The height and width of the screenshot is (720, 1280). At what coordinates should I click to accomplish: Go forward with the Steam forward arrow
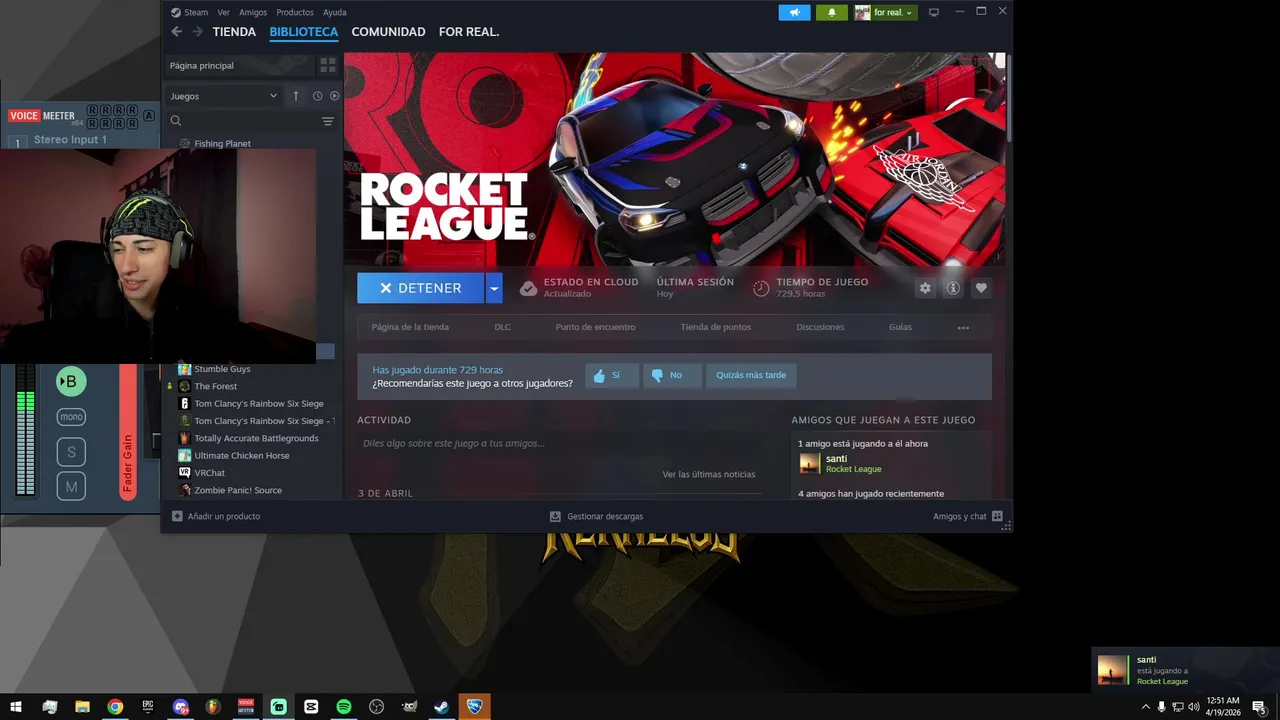(x=197, y=32)
